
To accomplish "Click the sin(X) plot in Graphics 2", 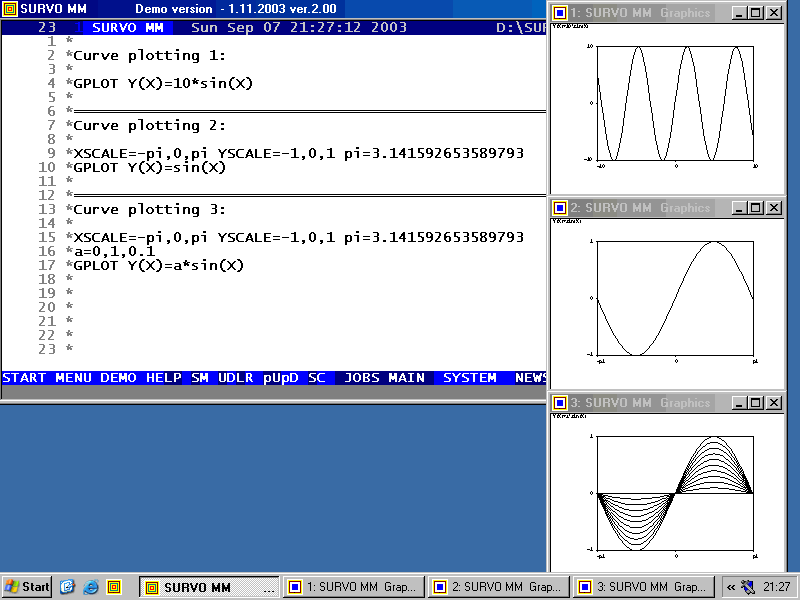I will [676, 298].
